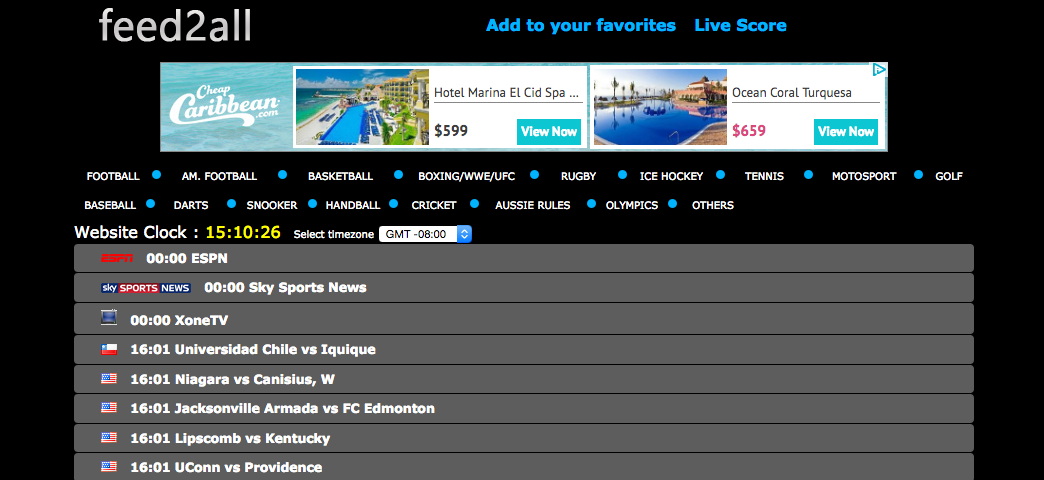Open the DARTS category

click(x=191, y=205)
